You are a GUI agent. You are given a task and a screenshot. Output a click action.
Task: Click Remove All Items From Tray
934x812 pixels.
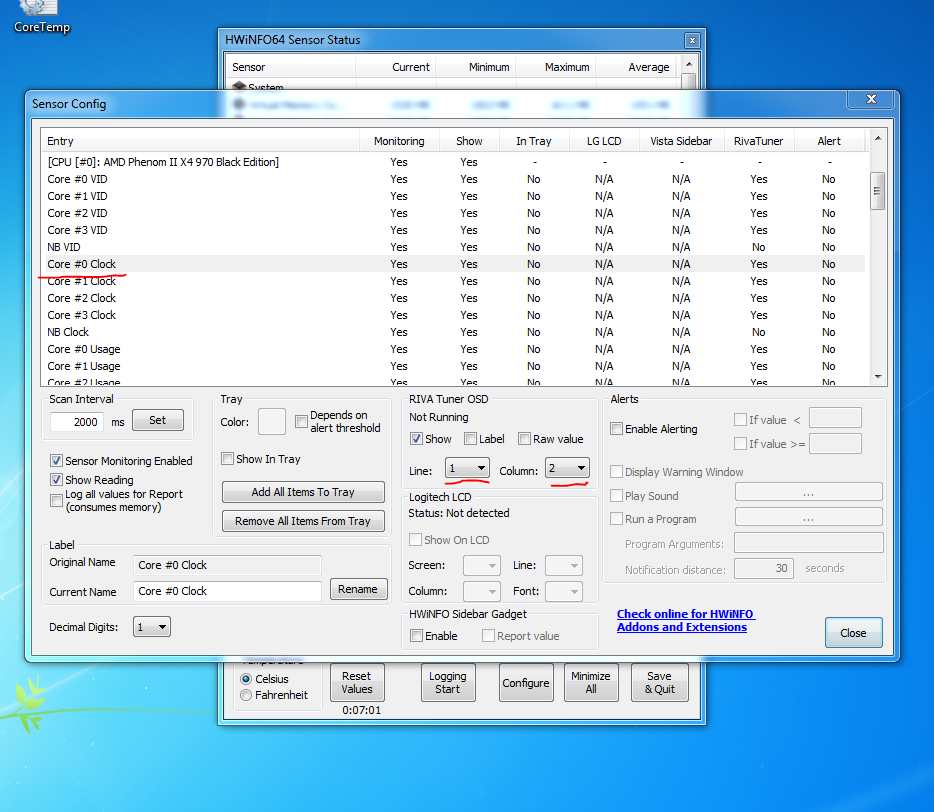(x=303, y=521)
